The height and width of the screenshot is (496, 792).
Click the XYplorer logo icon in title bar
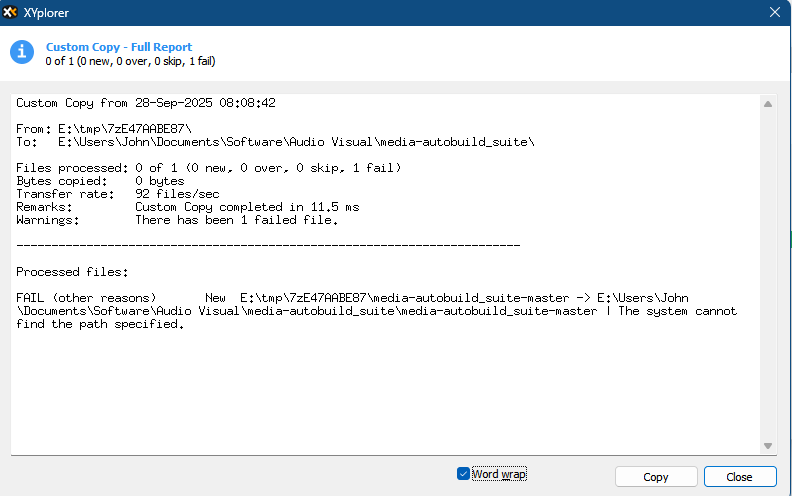tap(10, 12)
